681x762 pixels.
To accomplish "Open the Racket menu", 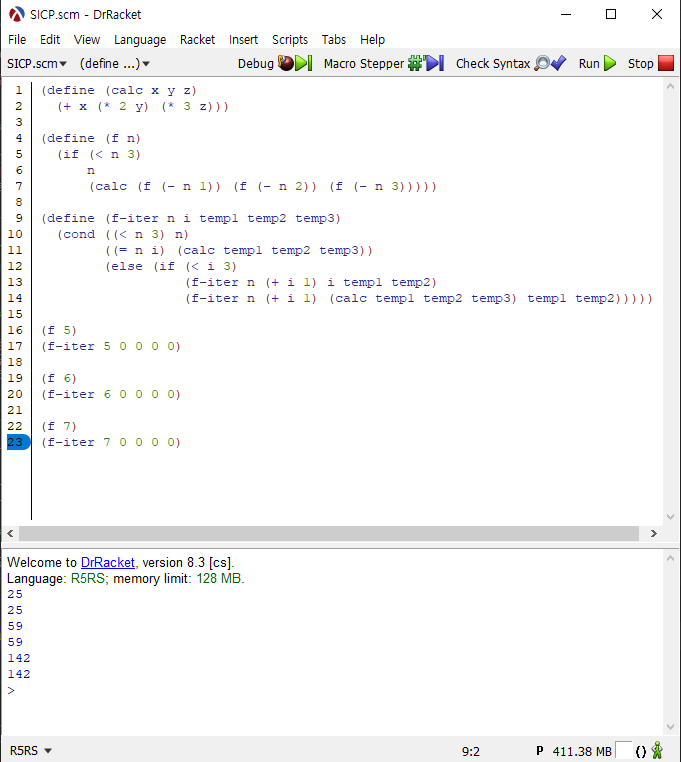I will click(197, 39).
